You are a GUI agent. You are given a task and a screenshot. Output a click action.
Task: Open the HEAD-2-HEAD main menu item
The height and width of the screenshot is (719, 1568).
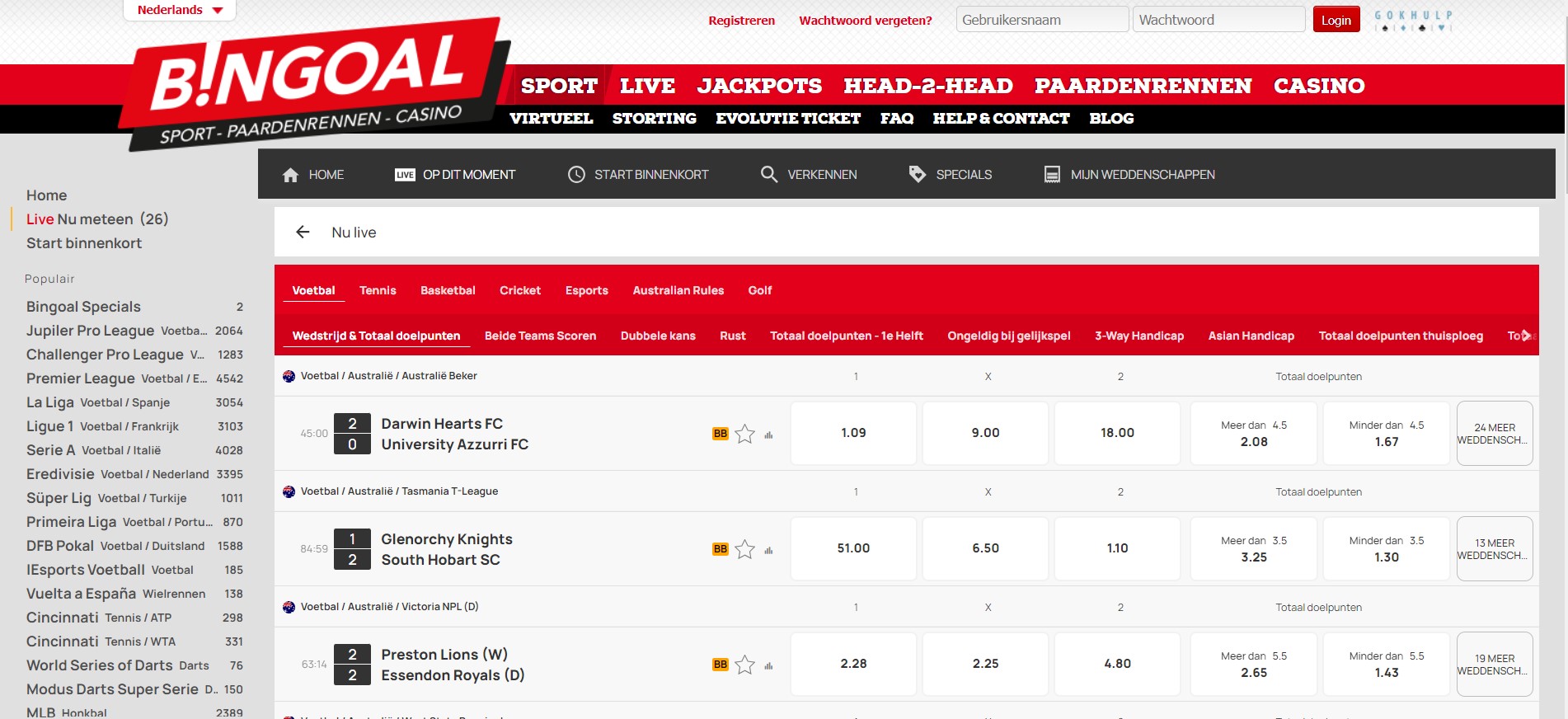click(928, 86)
